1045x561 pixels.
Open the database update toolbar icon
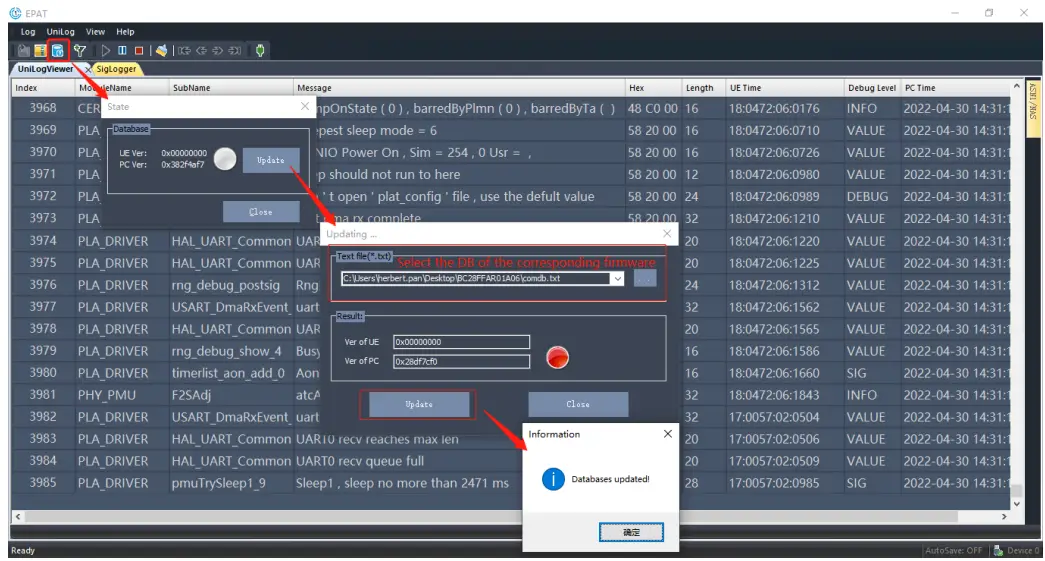pyautogui.click(x=58, y=51)
